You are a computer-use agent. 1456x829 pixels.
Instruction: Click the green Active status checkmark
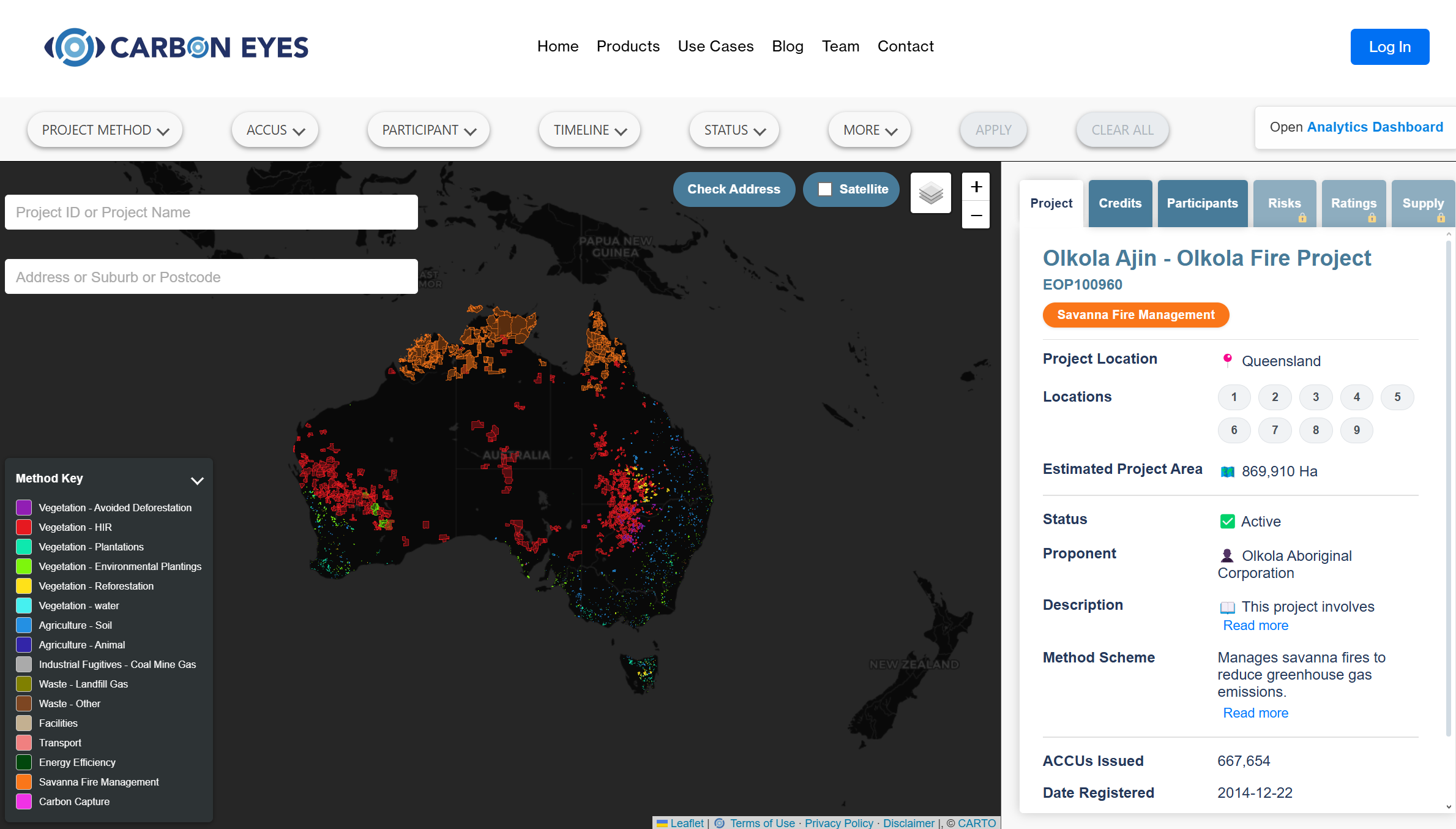coord(1227,521)
